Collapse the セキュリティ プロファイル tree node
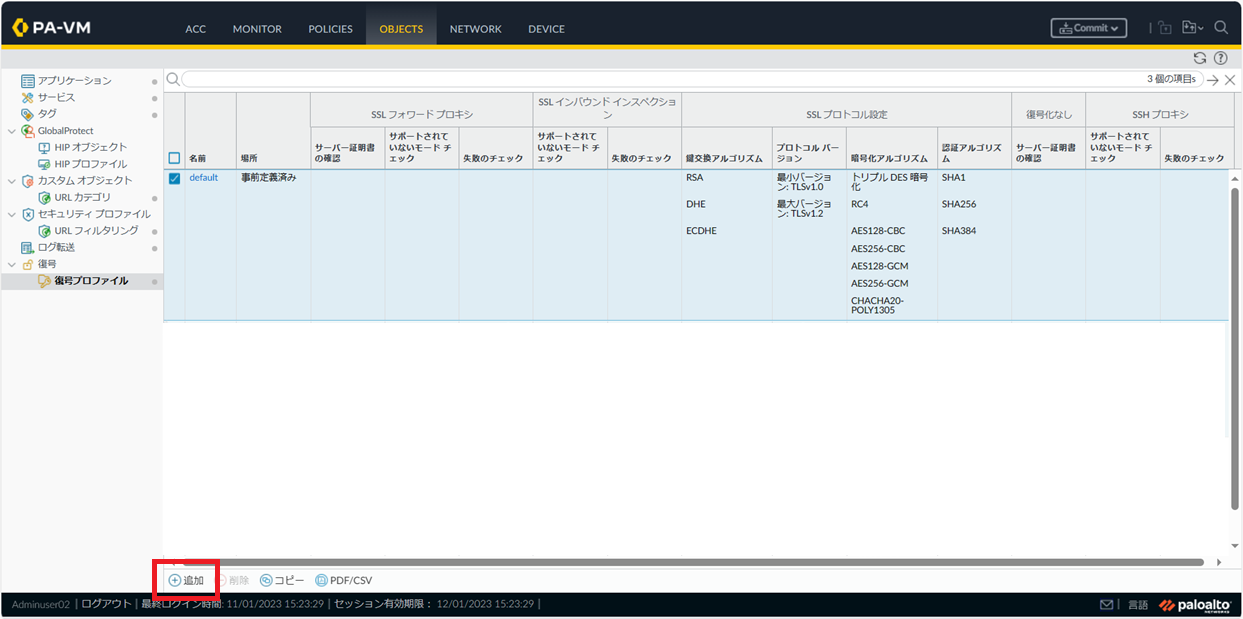The image size is (1243, 619). click(x=12, y=214)
